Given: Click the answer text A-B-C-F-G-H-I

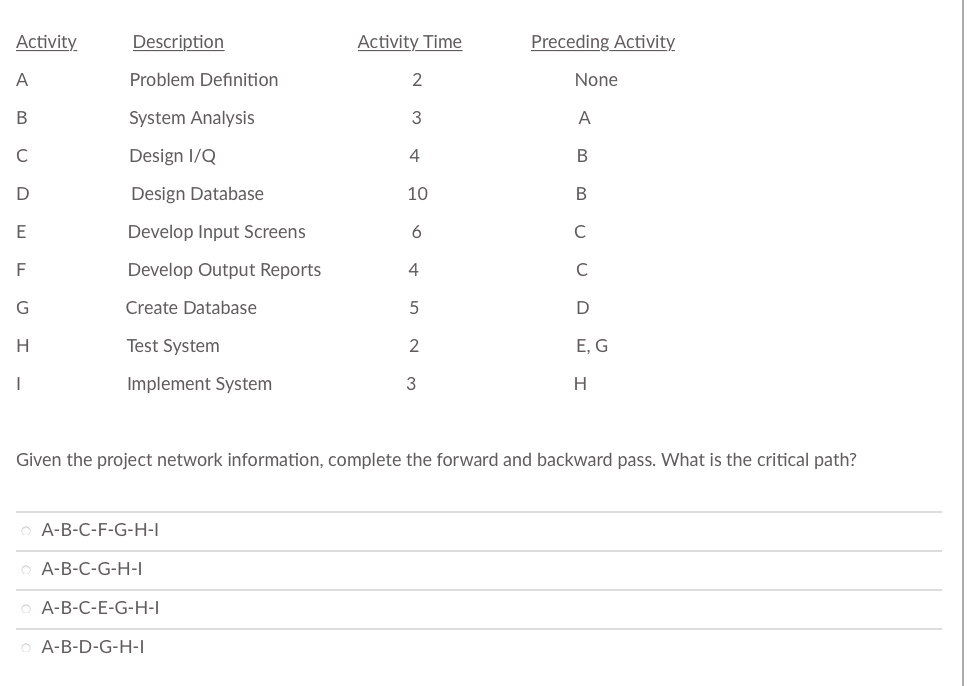Looking at the screenshot, I should 100,530.
